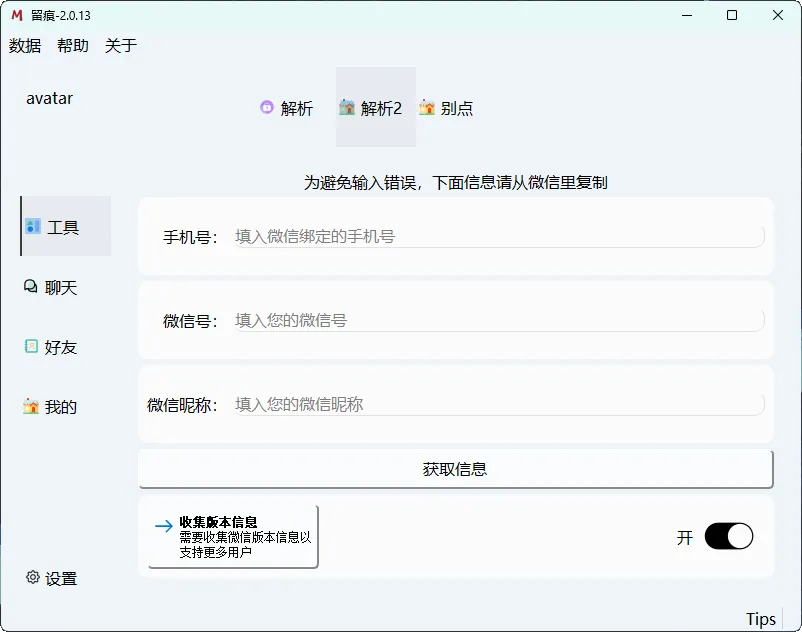802x632 pixels.
Task: Click the 收集版本信息 info tooltip
Action: pyautogui.click(x=230, y=535)
